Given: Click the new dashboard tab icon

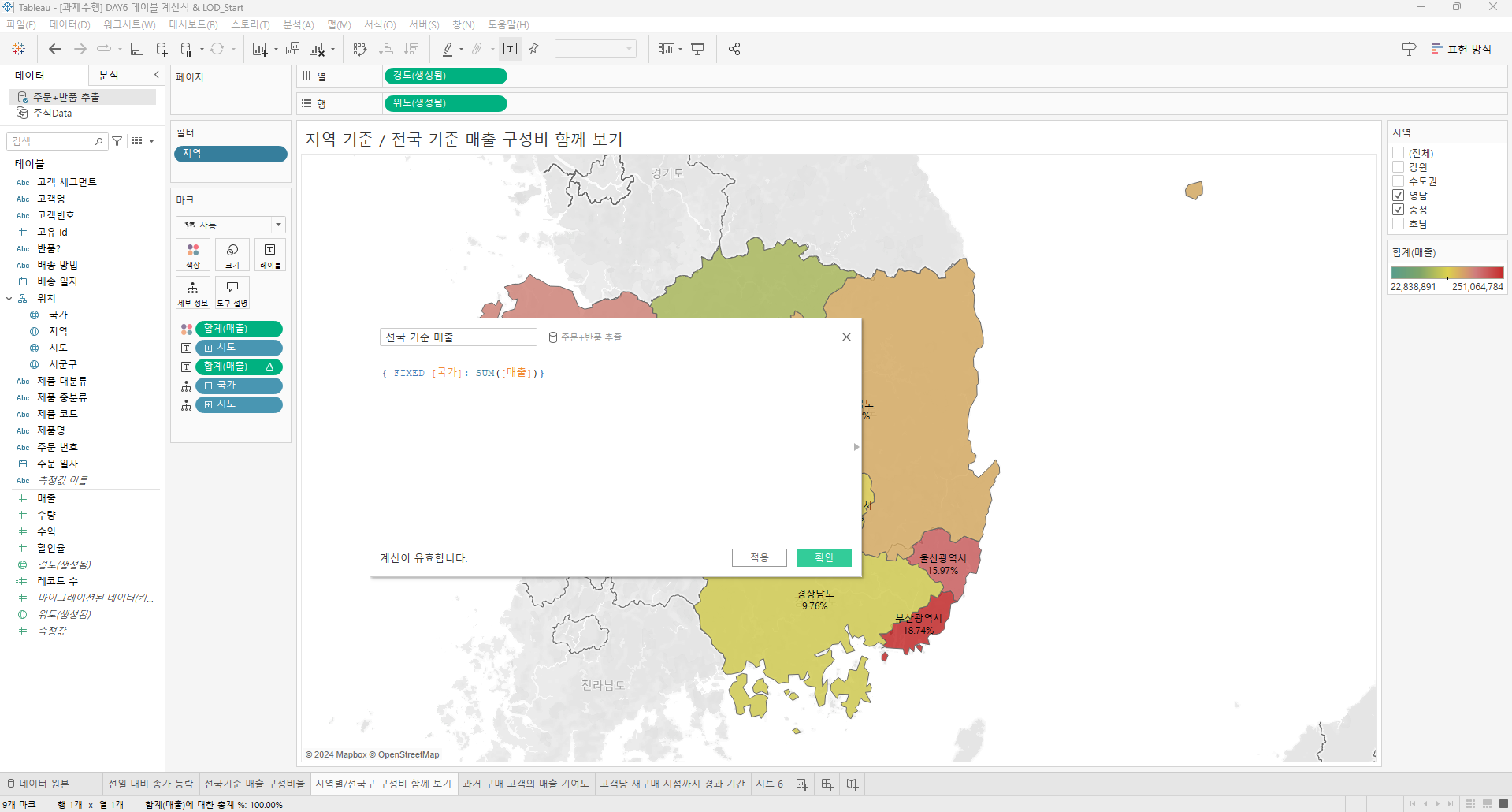Looking at the screenshot, I should (x=827, y=784).
